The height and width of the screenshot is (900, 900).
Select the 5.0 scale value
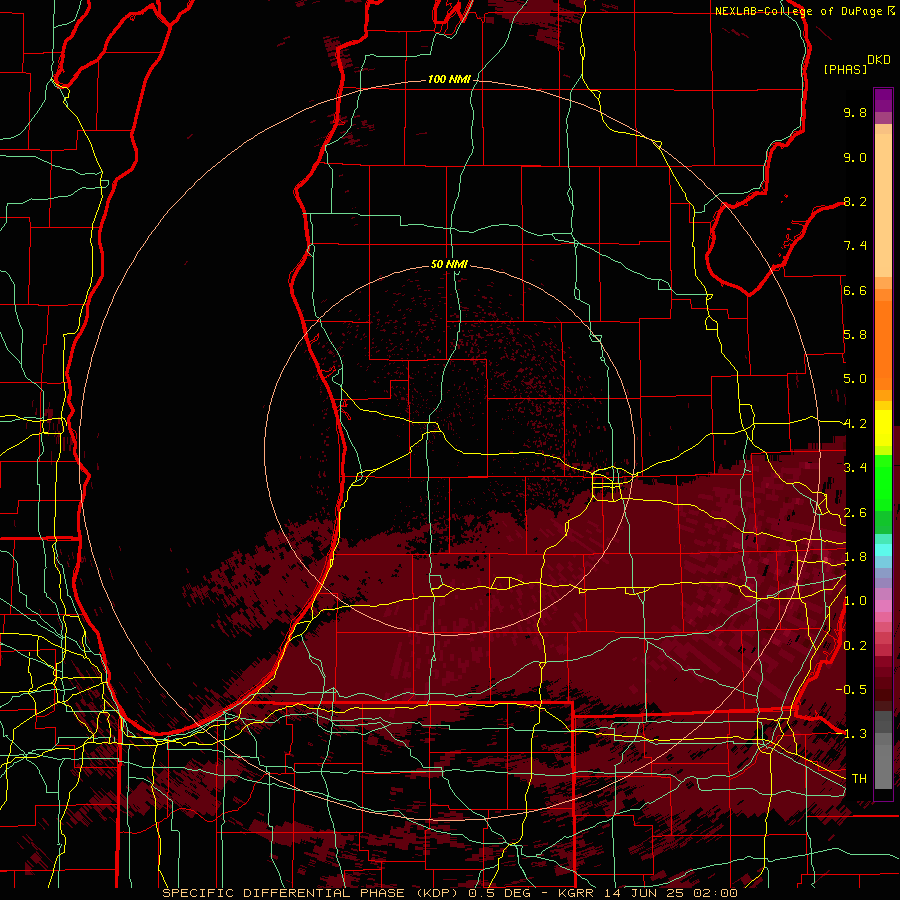point(855,379)
